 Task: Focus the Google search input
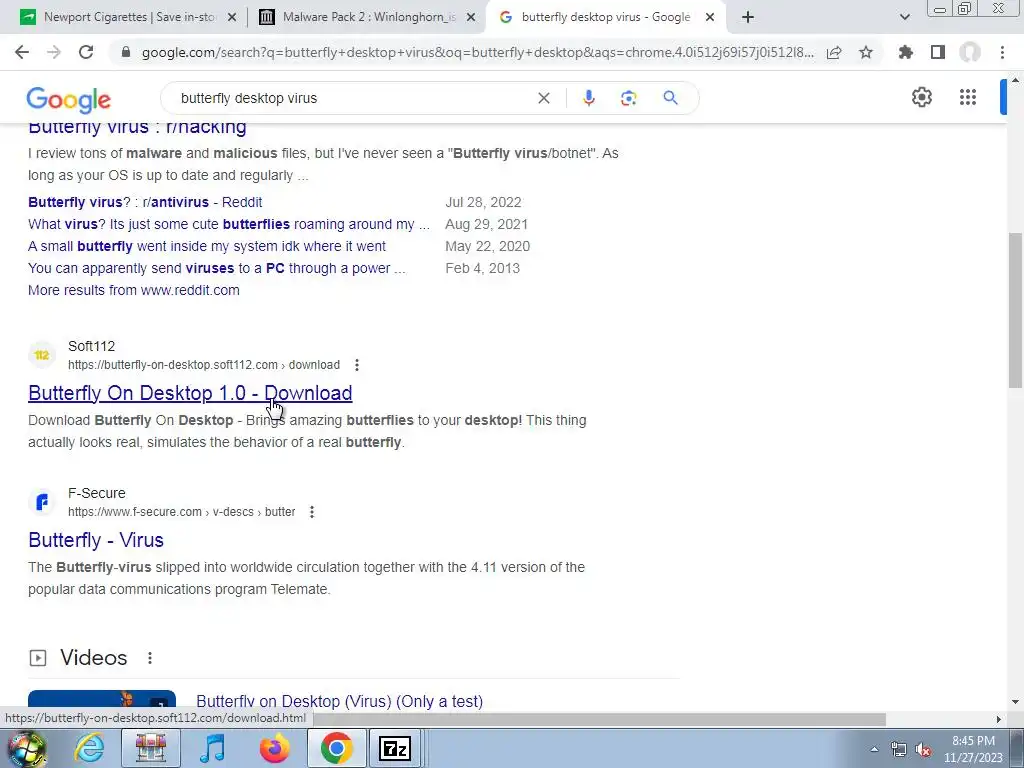click(x=353, y=98)
